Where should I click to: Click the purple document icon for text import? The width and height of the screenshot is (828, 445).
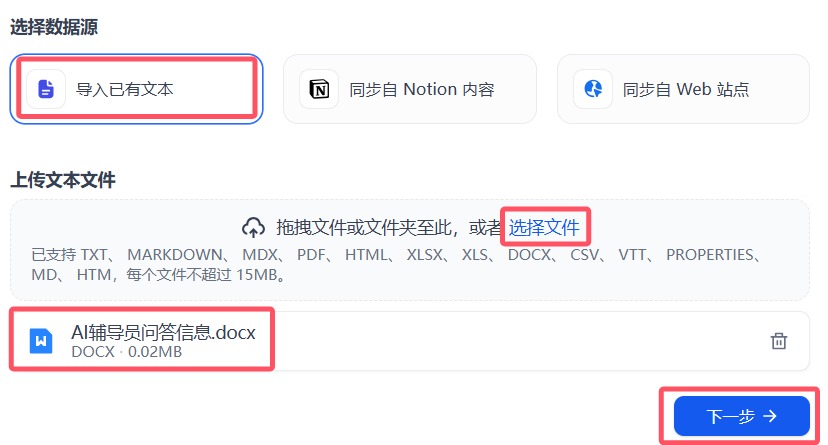click(x=46, y=89)
